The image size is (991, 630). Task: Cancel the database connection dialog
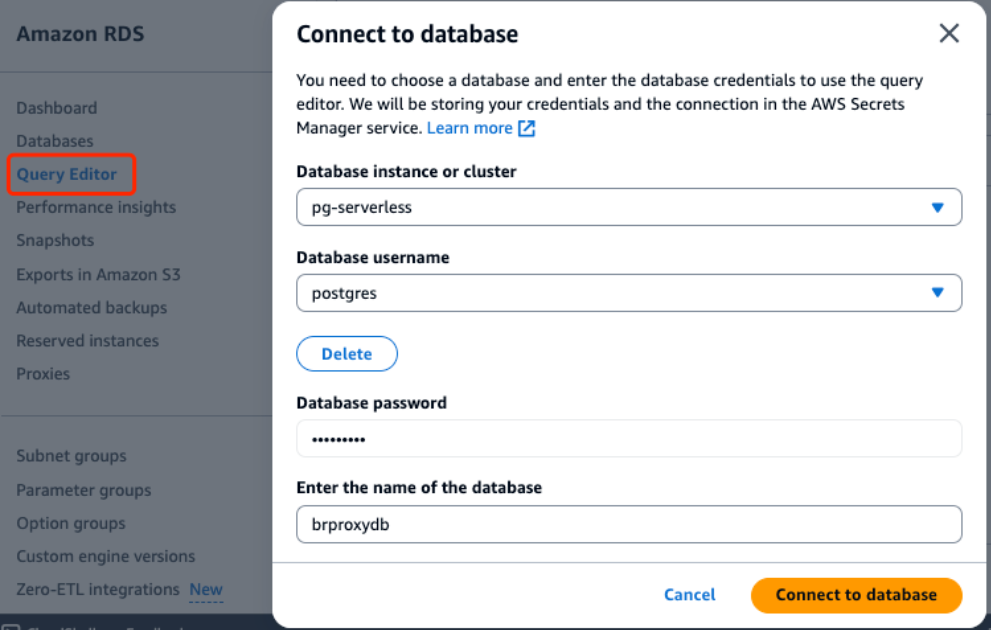click(x=689, y=594)
